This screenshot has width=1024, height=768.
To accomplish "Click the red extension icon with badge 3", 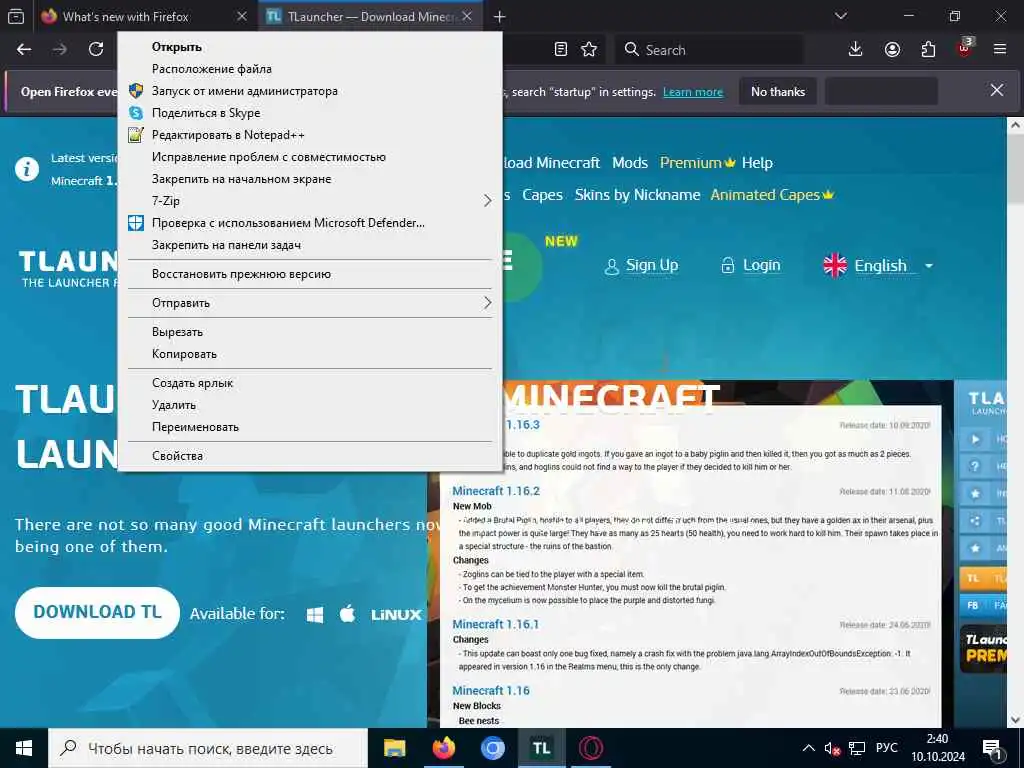I will (964, 48).
